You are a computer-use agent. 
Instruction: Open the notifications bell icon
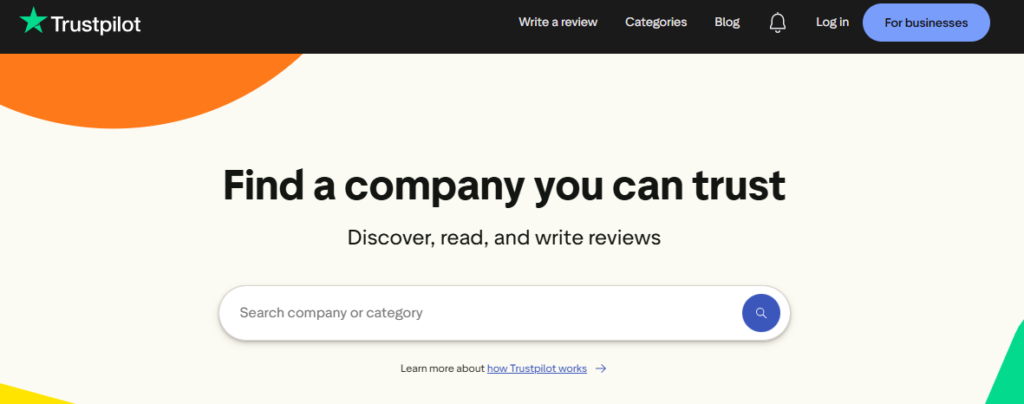(x=777, y=23)
